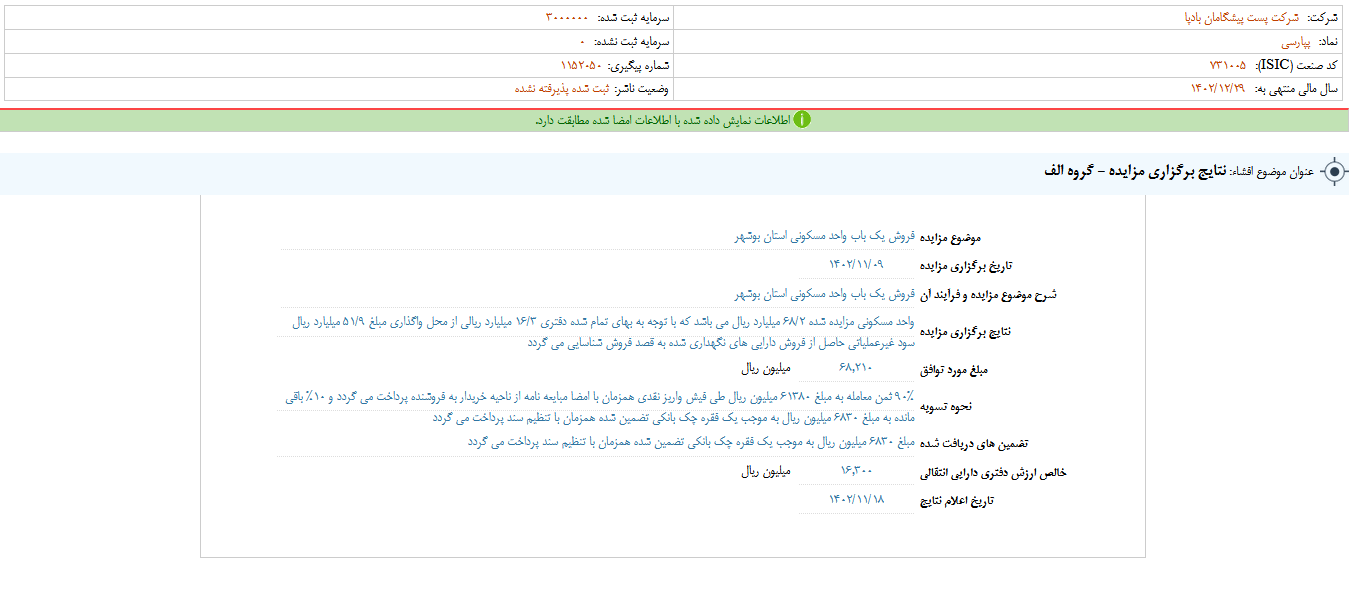The width and height of the screenshot is (1349, 605).
Task: Click the received guarantees field text
Action: pyautogui.click(x=691, y=441)
